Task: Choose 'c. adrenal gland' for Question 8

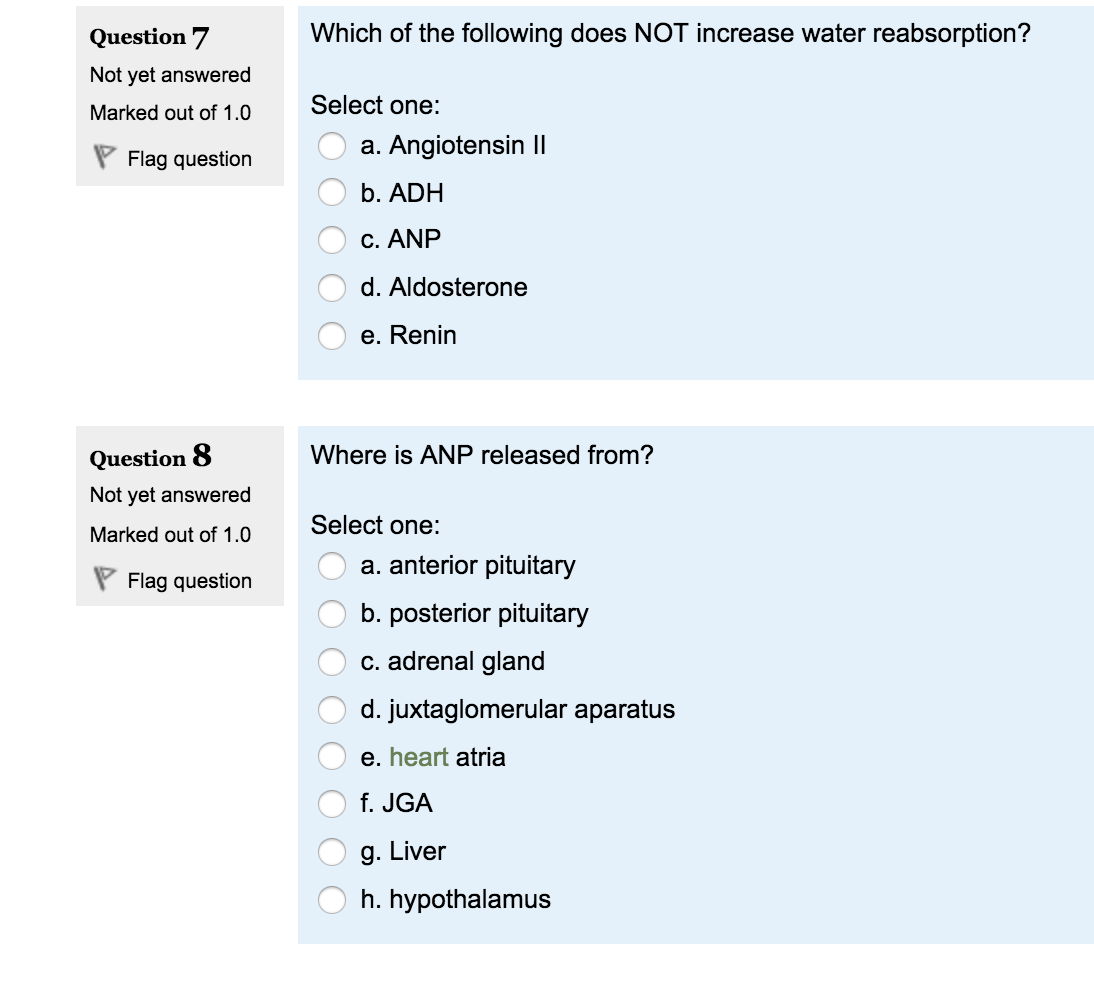Action: [x=332, y=661]
